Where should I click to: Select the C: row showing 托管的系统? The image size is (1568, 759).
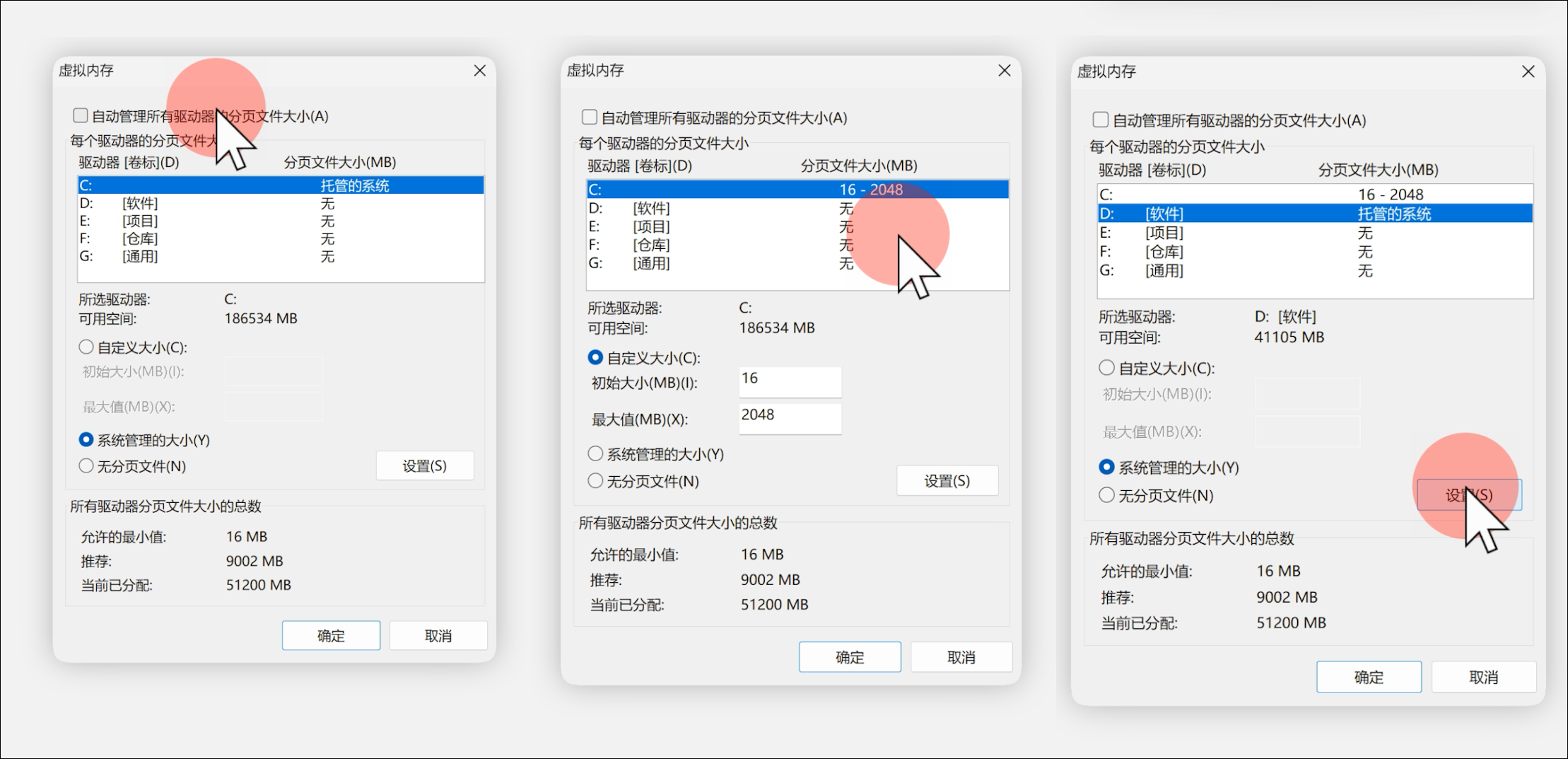(x=281, y=185)
